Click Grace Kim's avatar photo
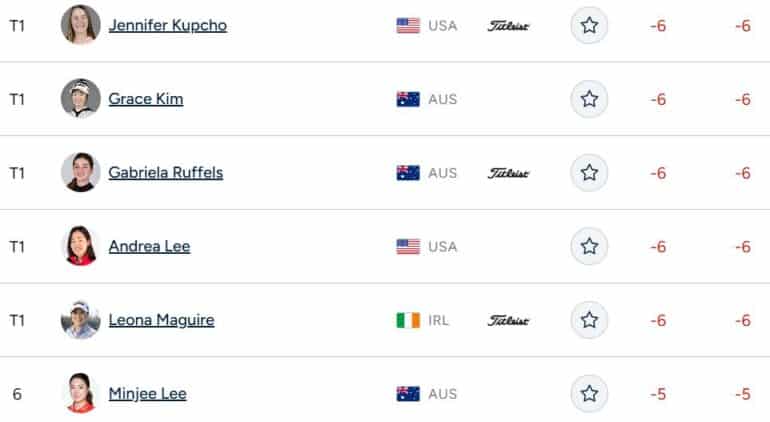 81,98
